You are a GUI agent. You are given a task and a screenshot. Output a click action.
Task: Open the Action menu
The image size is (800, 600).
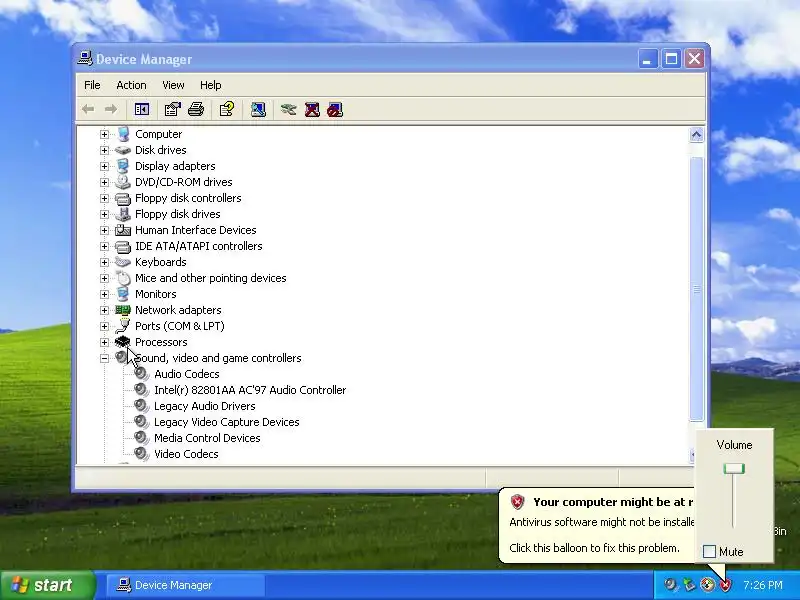point(131,85)
